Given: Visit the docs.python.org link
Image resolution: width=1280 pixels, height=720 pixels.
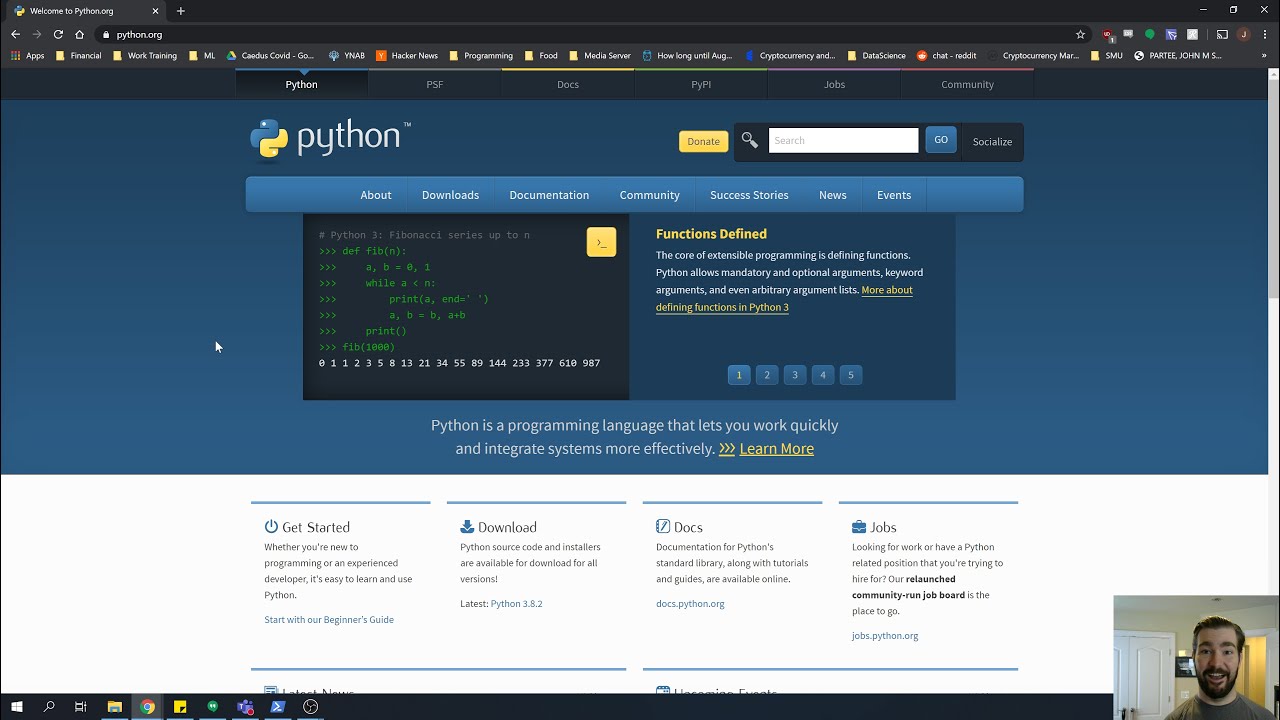Looking at the screenshot, I should click(x=690, y=604).
